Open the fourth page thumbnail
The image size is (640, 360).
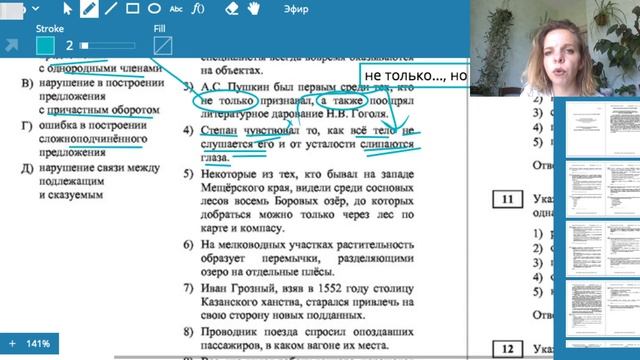point(602,308)
